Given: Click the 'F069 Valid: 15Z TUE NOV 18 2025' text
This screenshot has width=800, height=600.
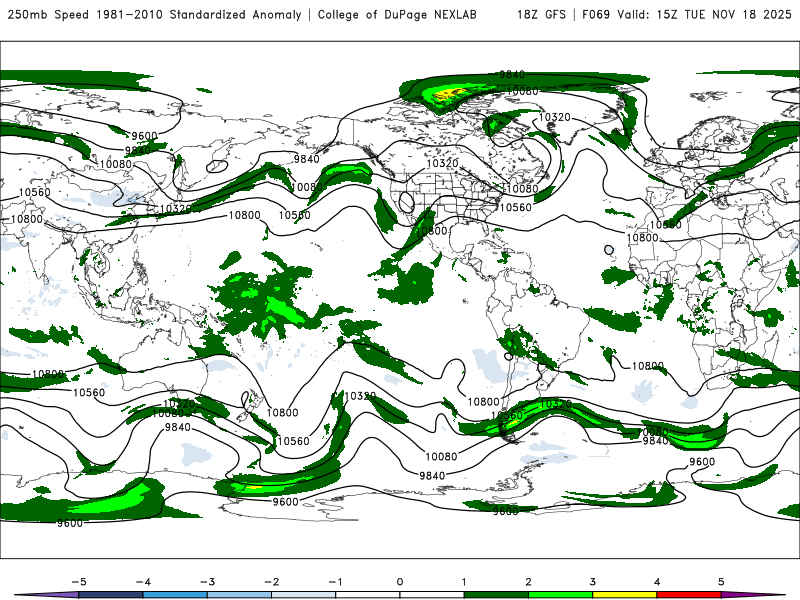Looking at the screenshot, I should pos(687,14).
